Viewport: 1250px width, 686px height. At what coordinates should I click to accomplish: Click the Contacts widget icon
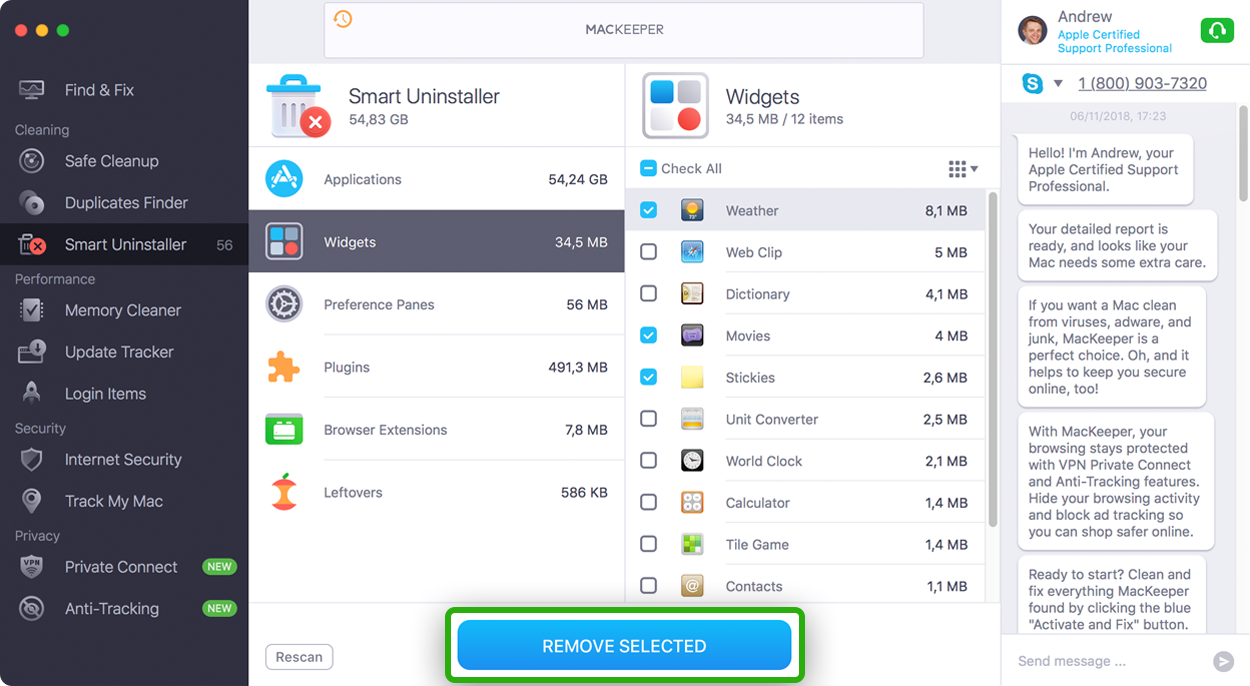(692, 586)
